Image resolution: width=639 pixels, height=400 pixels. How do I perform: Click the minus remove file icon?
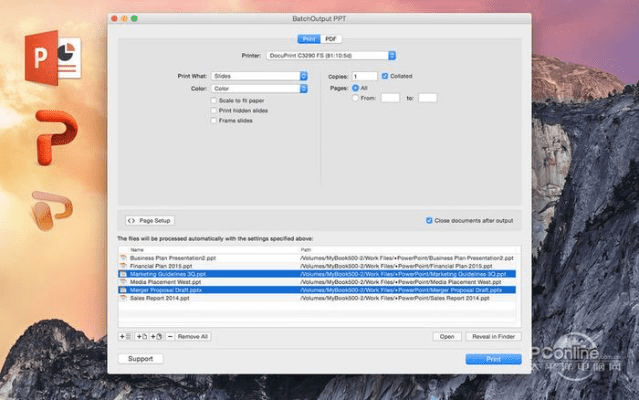[170, 337]
